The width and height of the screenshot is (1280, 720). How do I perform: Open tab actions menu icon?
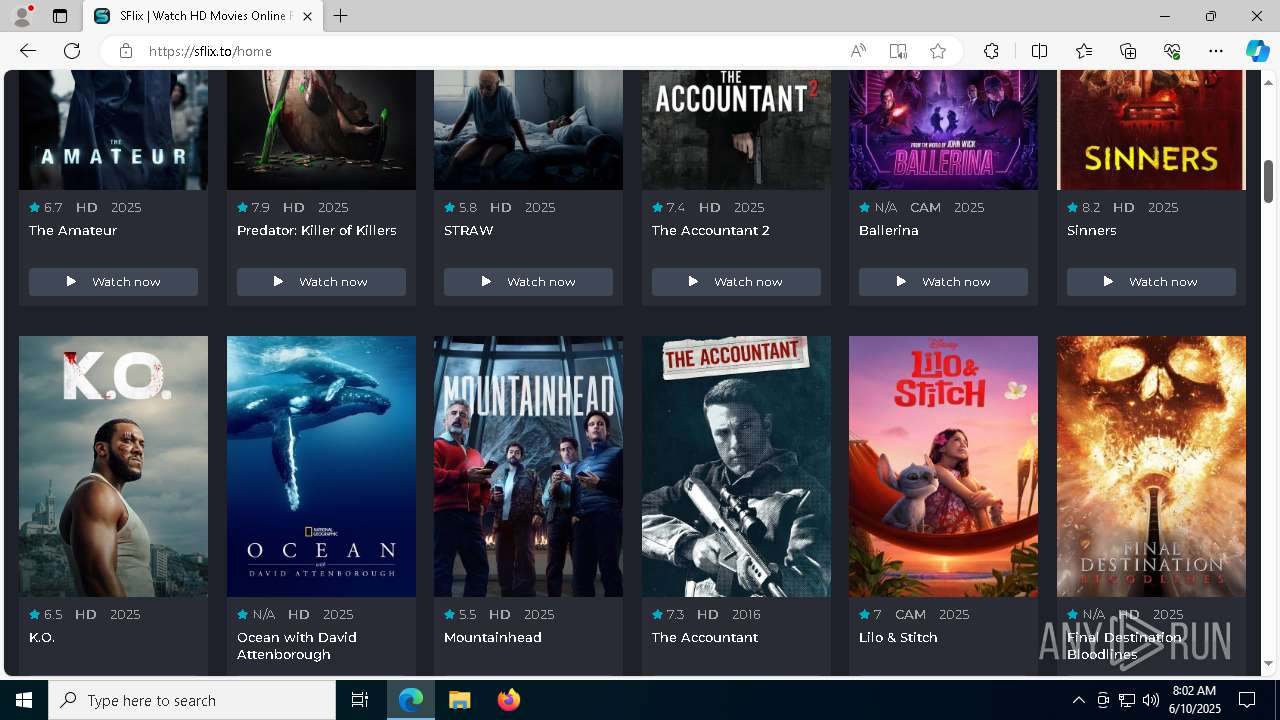(60, 16)
